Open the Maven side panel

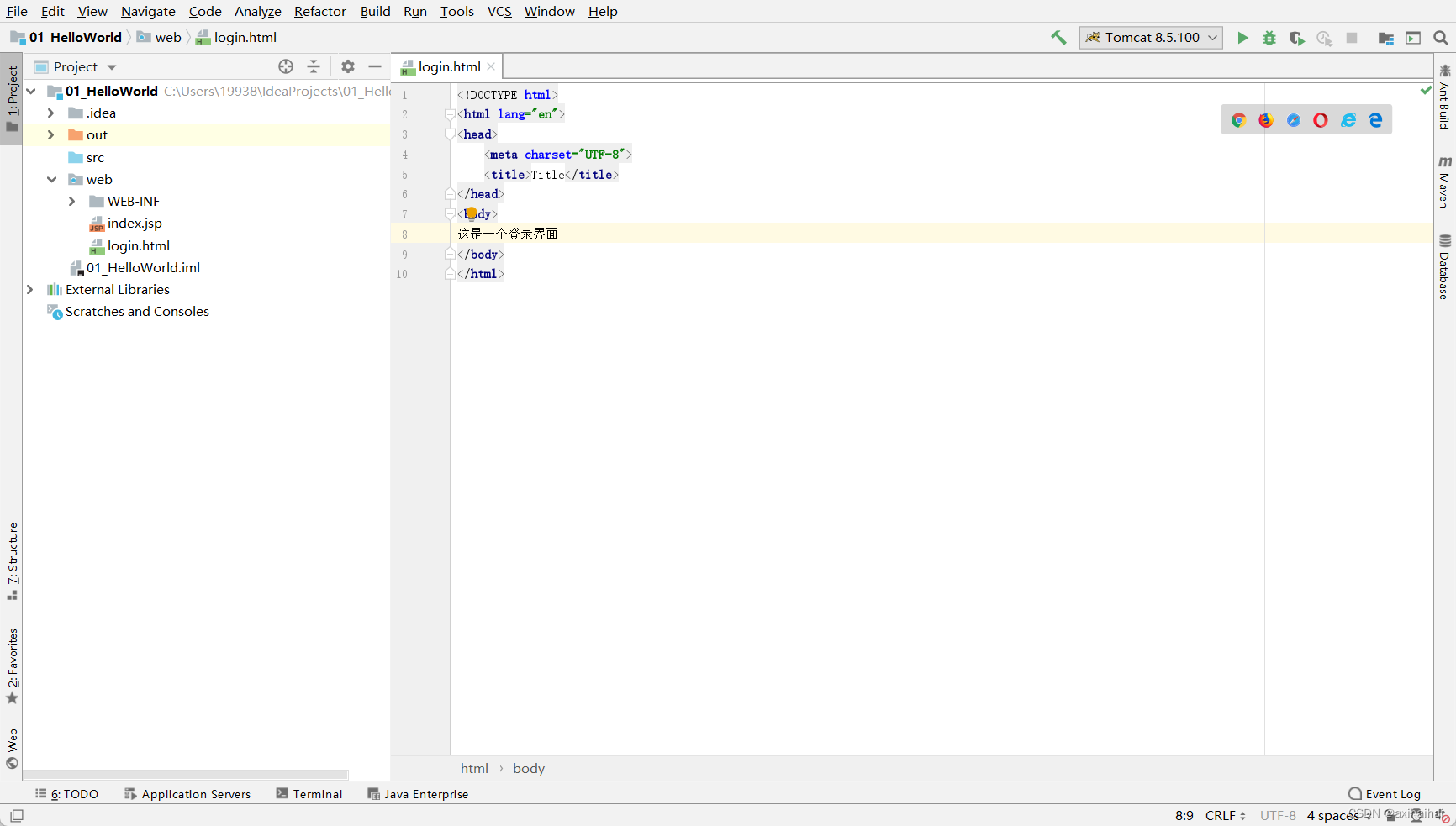[x=1444, y=182]
